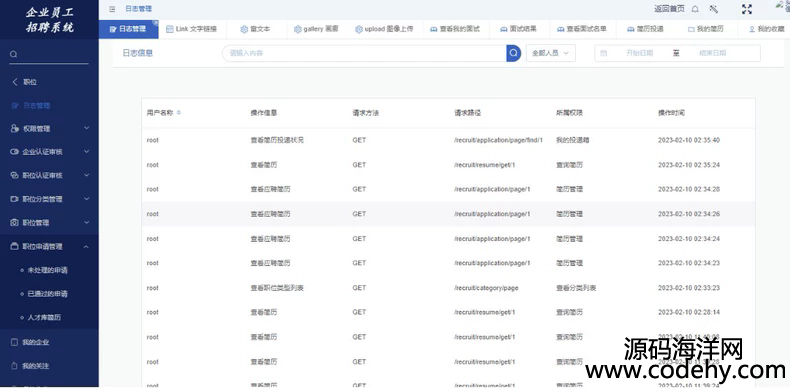Click timestamp 2023-02-10 02:35:40
Viewport: 790px width, 390px height.
click(x=689, y=140)
